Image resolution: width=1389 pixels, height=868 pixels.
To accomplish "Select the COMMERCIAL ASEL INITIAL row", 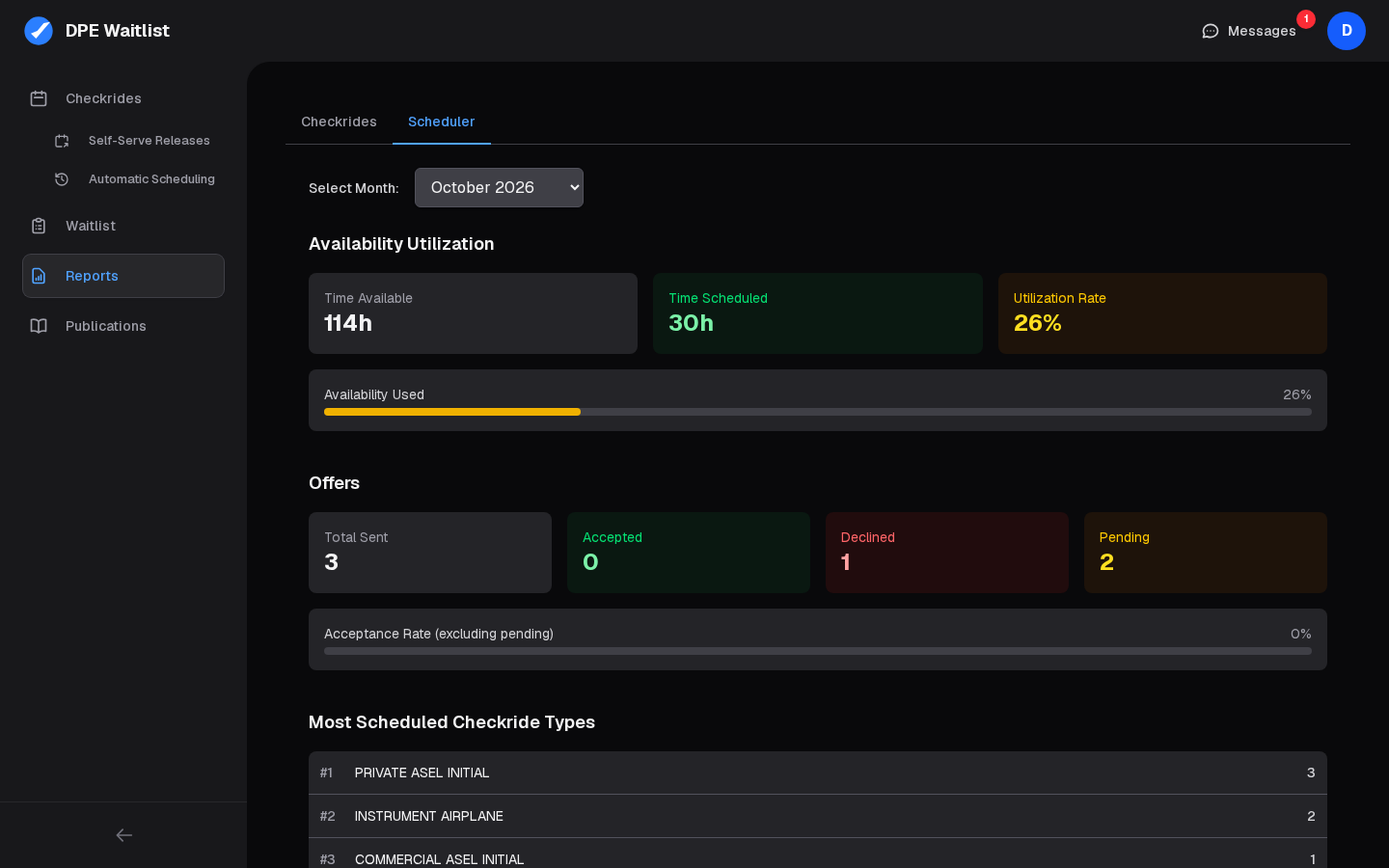I will click(818, 854).
